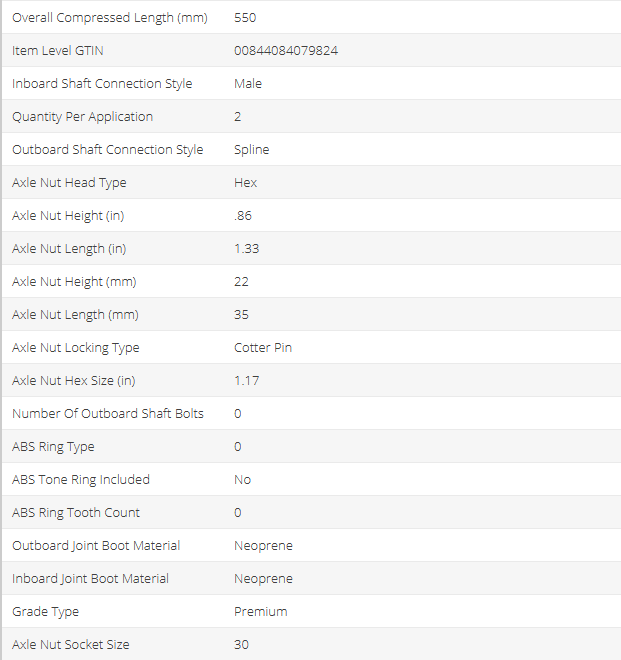621x660 pixels.
Task: Click the Item Level GTIN value 00844084079824
Action: pos(285,50)
